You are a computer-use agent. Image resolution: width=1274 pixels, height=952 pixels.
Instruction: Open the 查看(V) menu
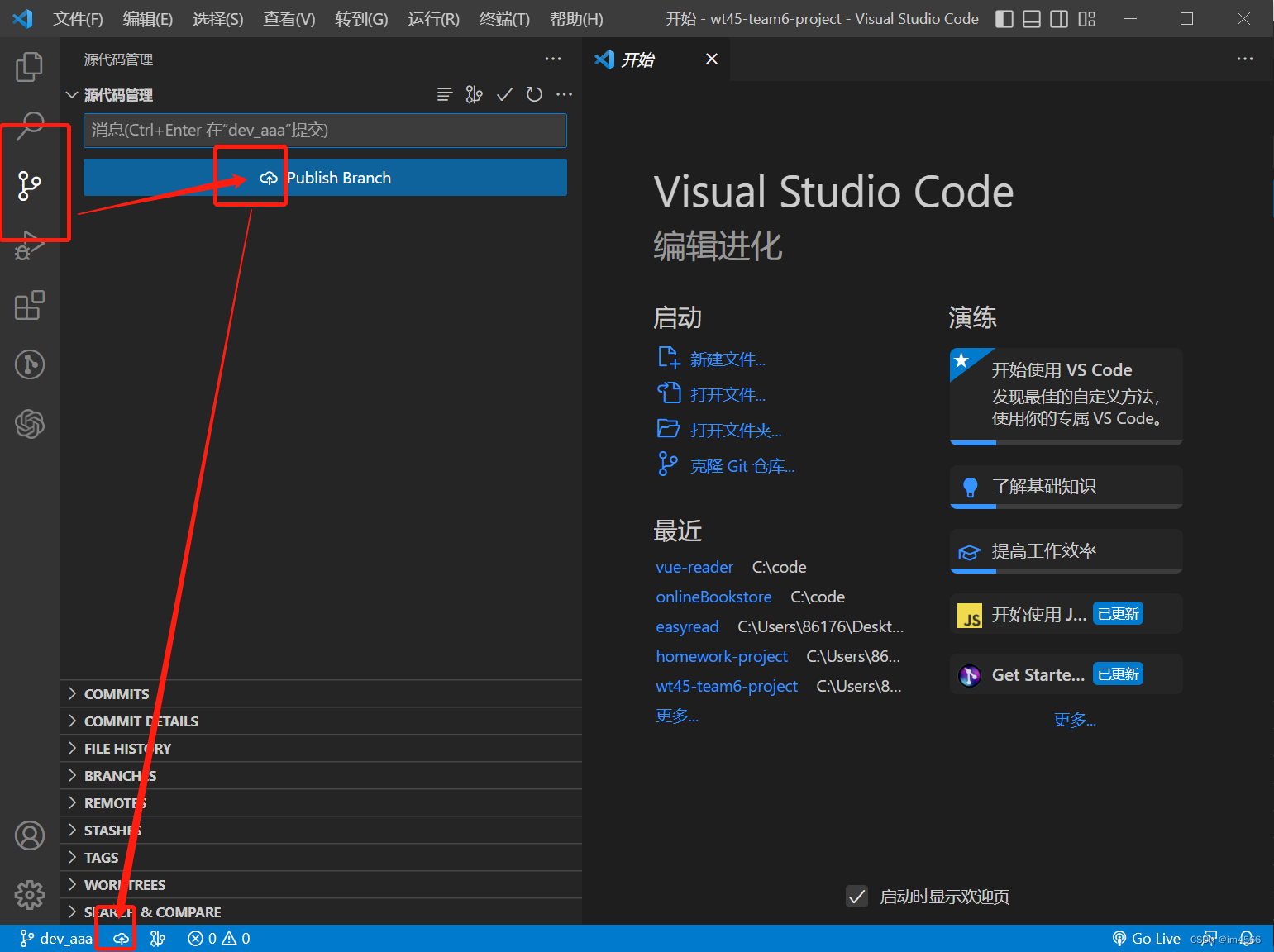289,19
